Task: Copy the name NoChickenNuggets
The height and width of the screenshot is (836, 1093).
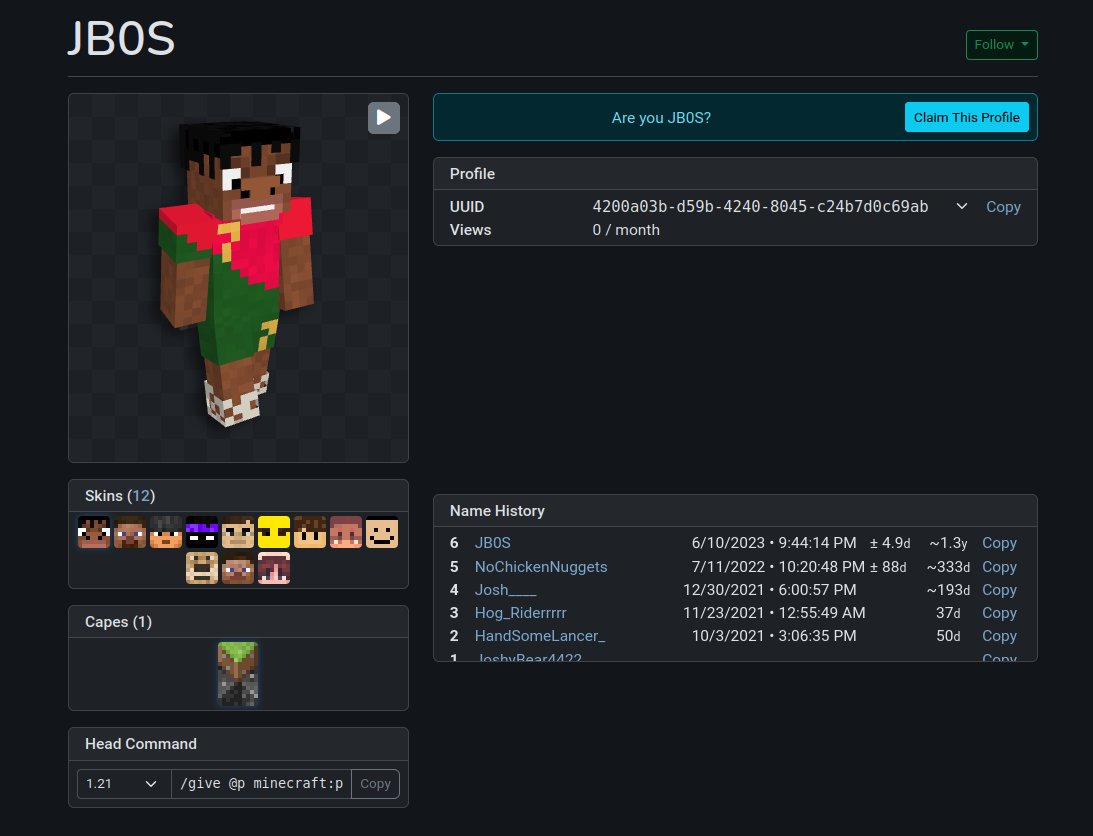Action: (999, 567)
